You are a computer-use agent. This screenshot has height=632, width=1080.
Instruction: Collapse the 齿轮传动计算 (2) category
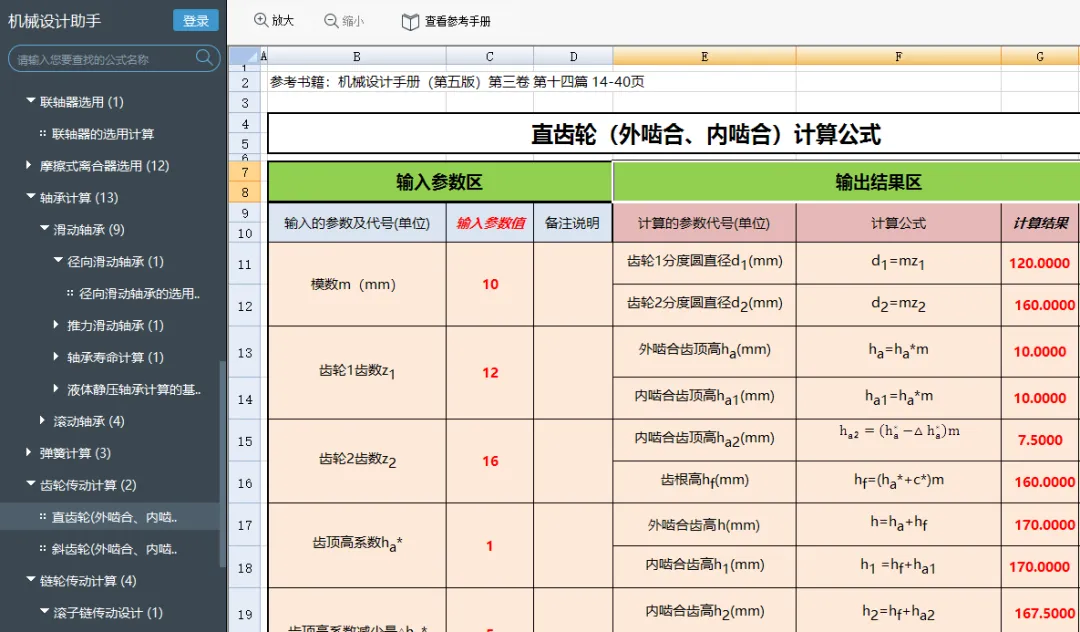click(30, 484)
